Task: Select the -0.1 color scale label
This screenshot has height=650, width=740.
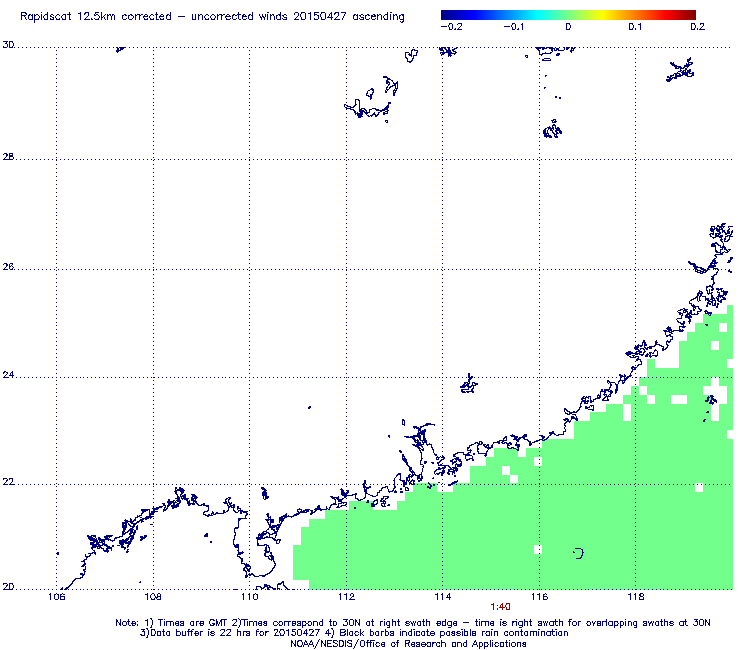Action: pos(514,27)
